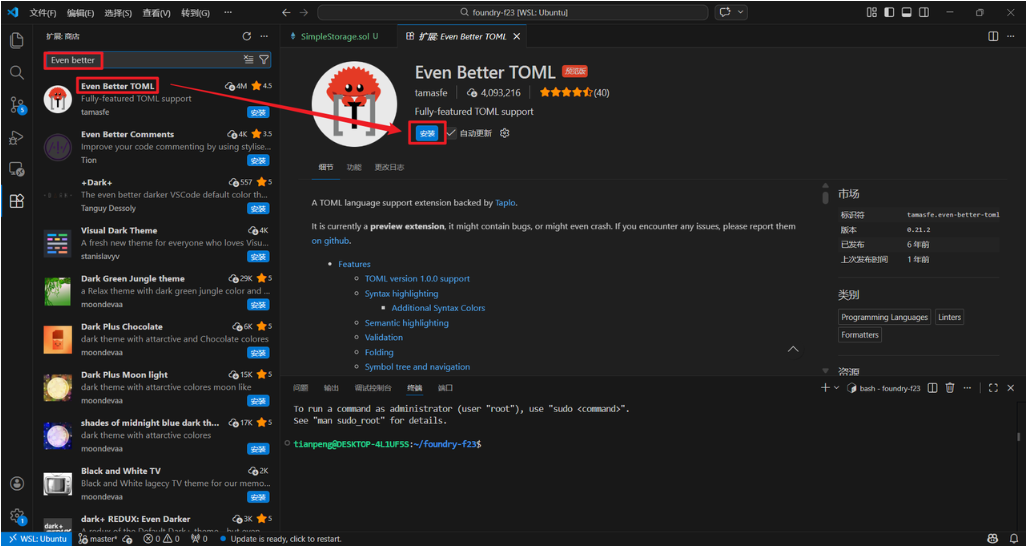1026x547 pixels.
Task: Open the 编辑(E) menu
Action: tap(80, 13)
